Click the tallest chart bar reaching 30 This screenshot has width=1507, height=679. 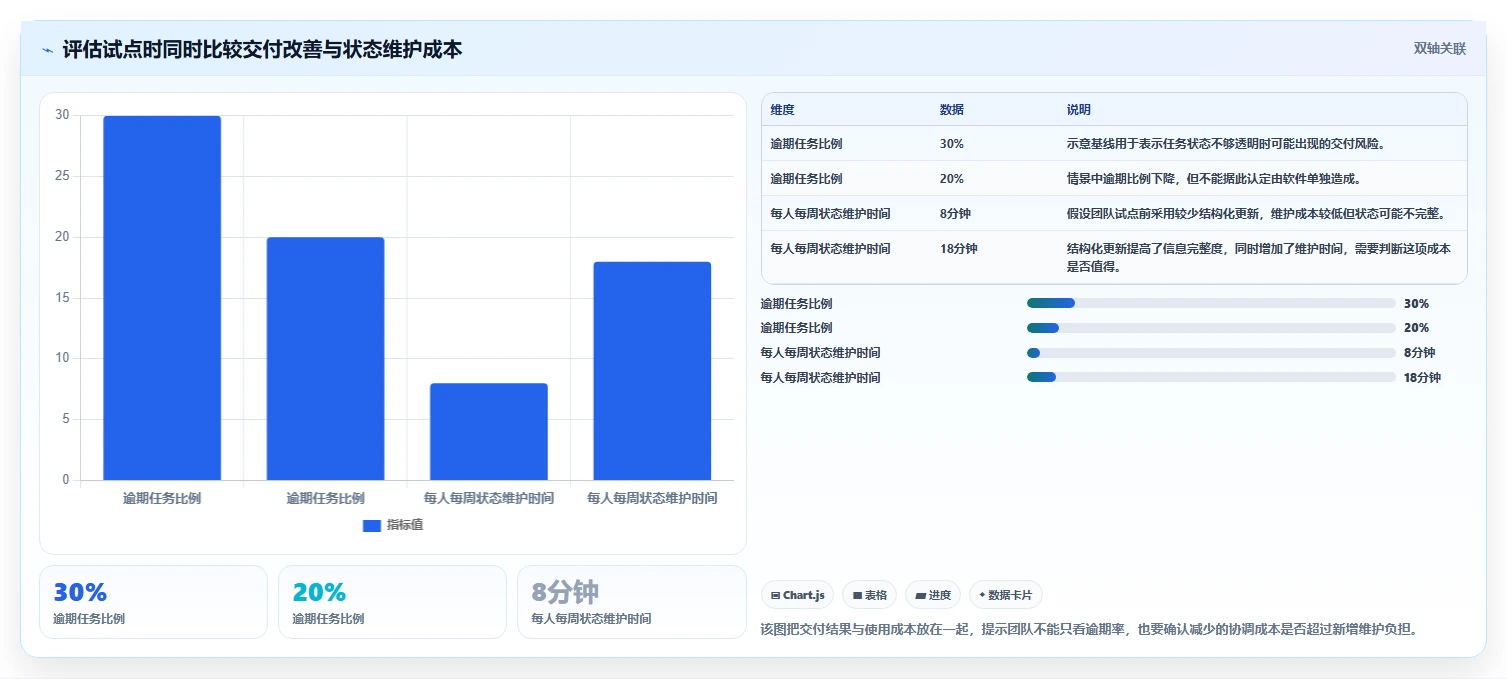tap(162, 298)
